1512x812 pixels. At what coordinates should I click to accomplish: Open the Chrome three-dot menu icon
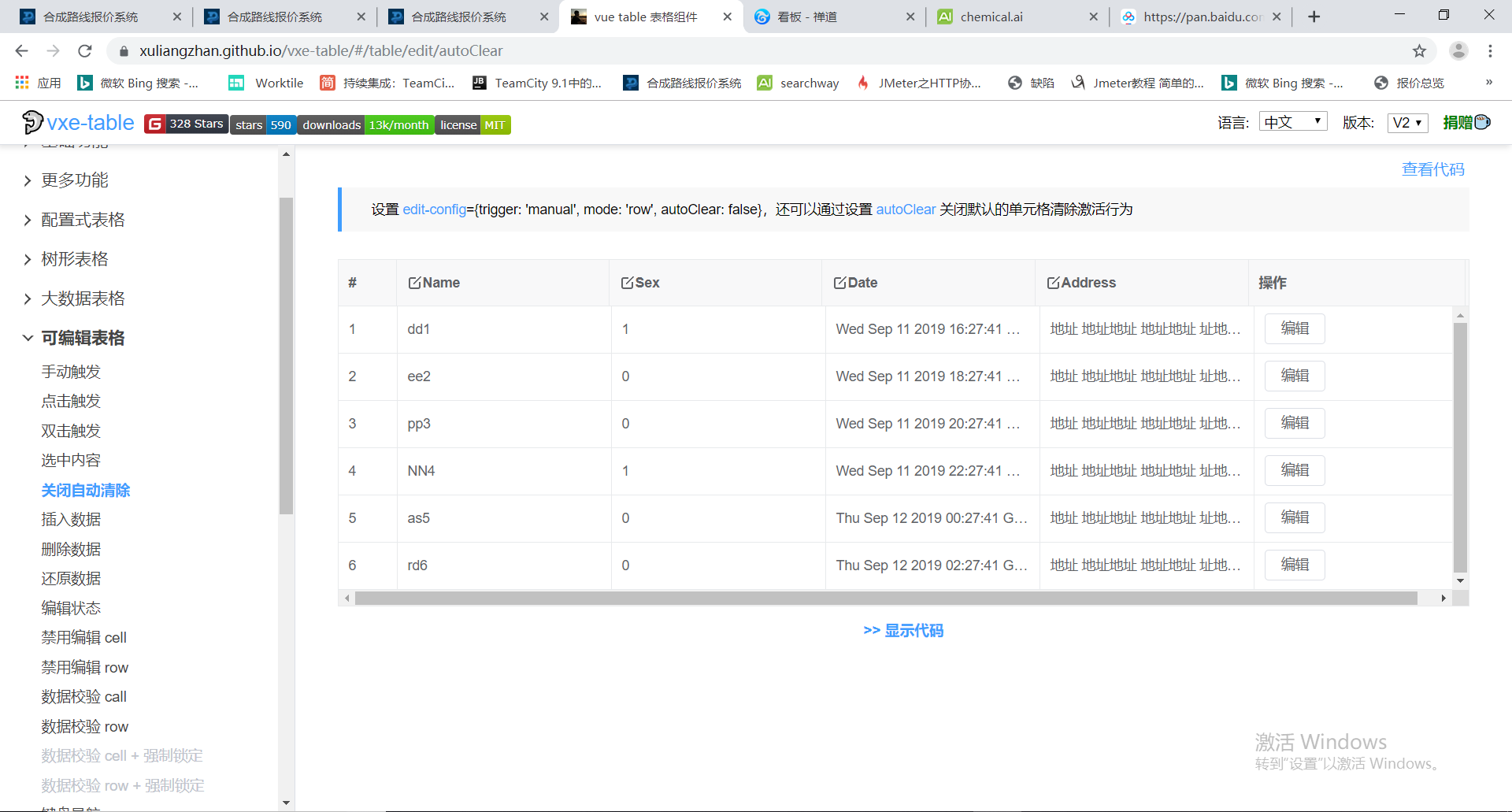click(x=1490, y=51)
